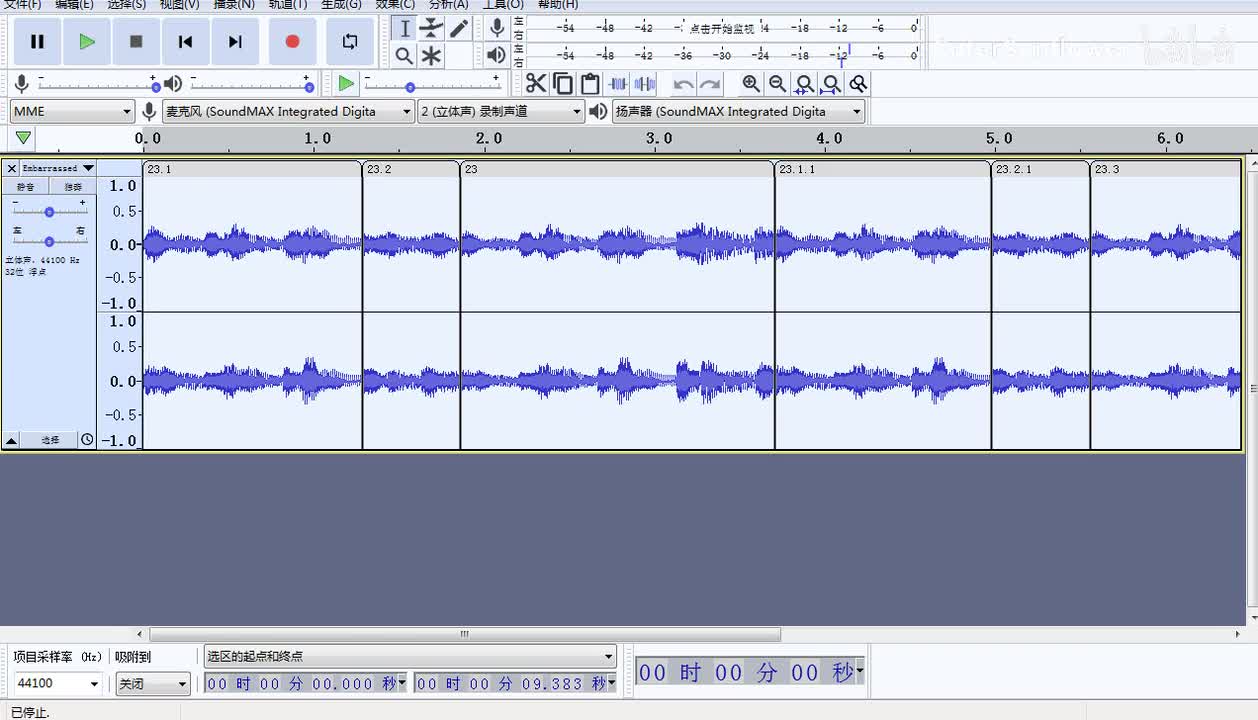Adjust the Embarrassed track pan slider

49,241
